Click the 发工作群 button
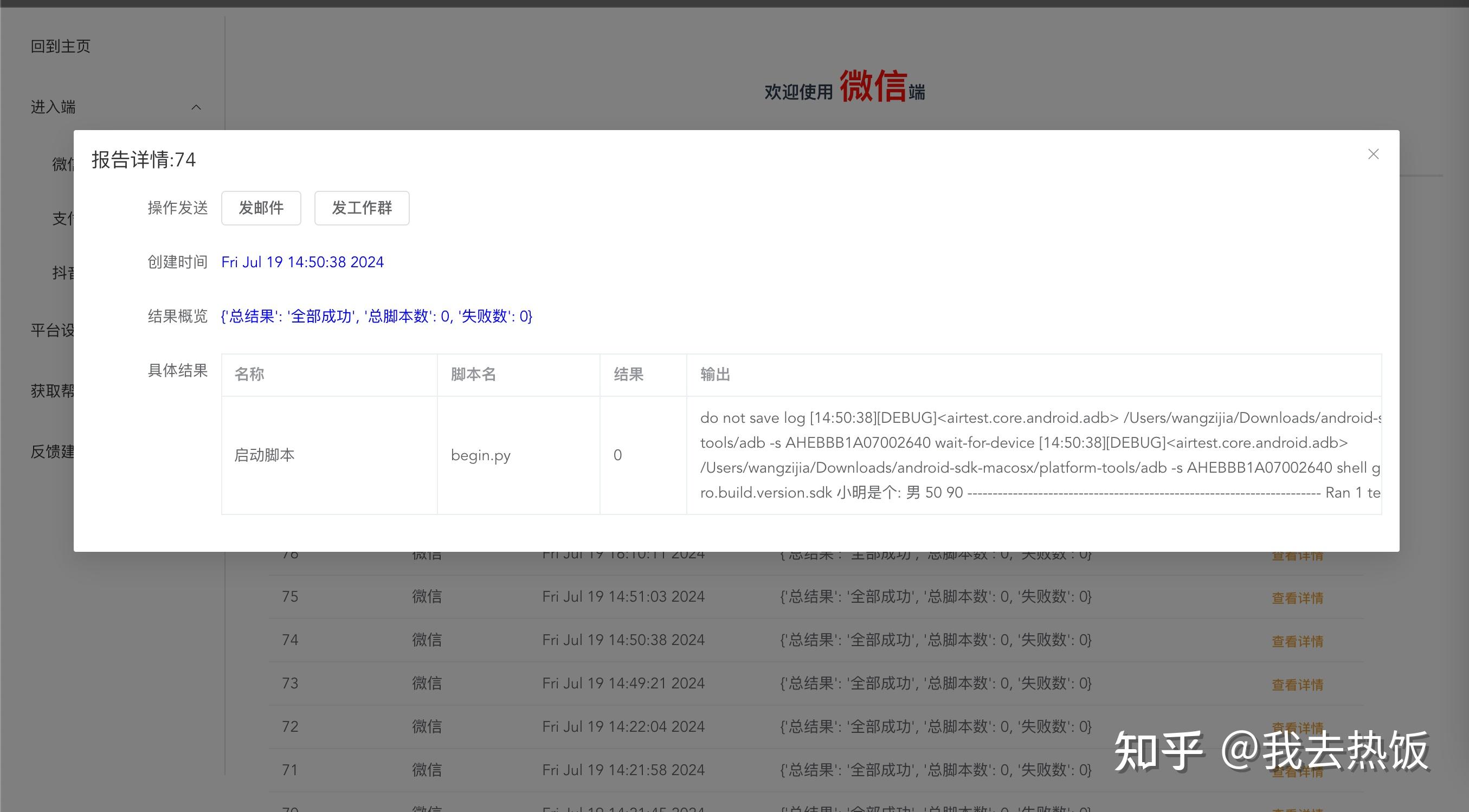 (x=362, y=208)
